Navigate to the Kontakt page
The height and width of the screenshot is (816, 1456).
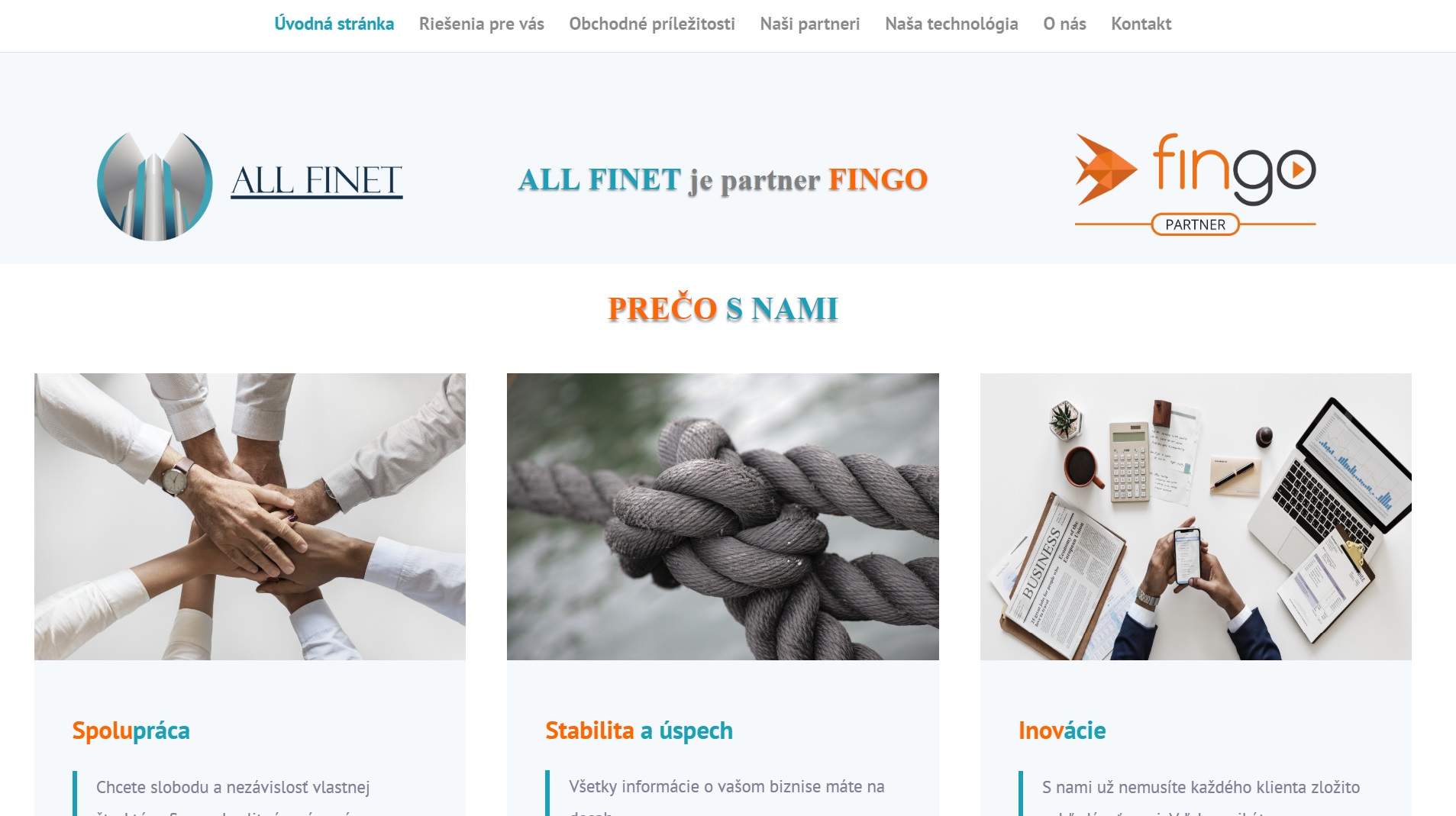tap(1141, 24)
